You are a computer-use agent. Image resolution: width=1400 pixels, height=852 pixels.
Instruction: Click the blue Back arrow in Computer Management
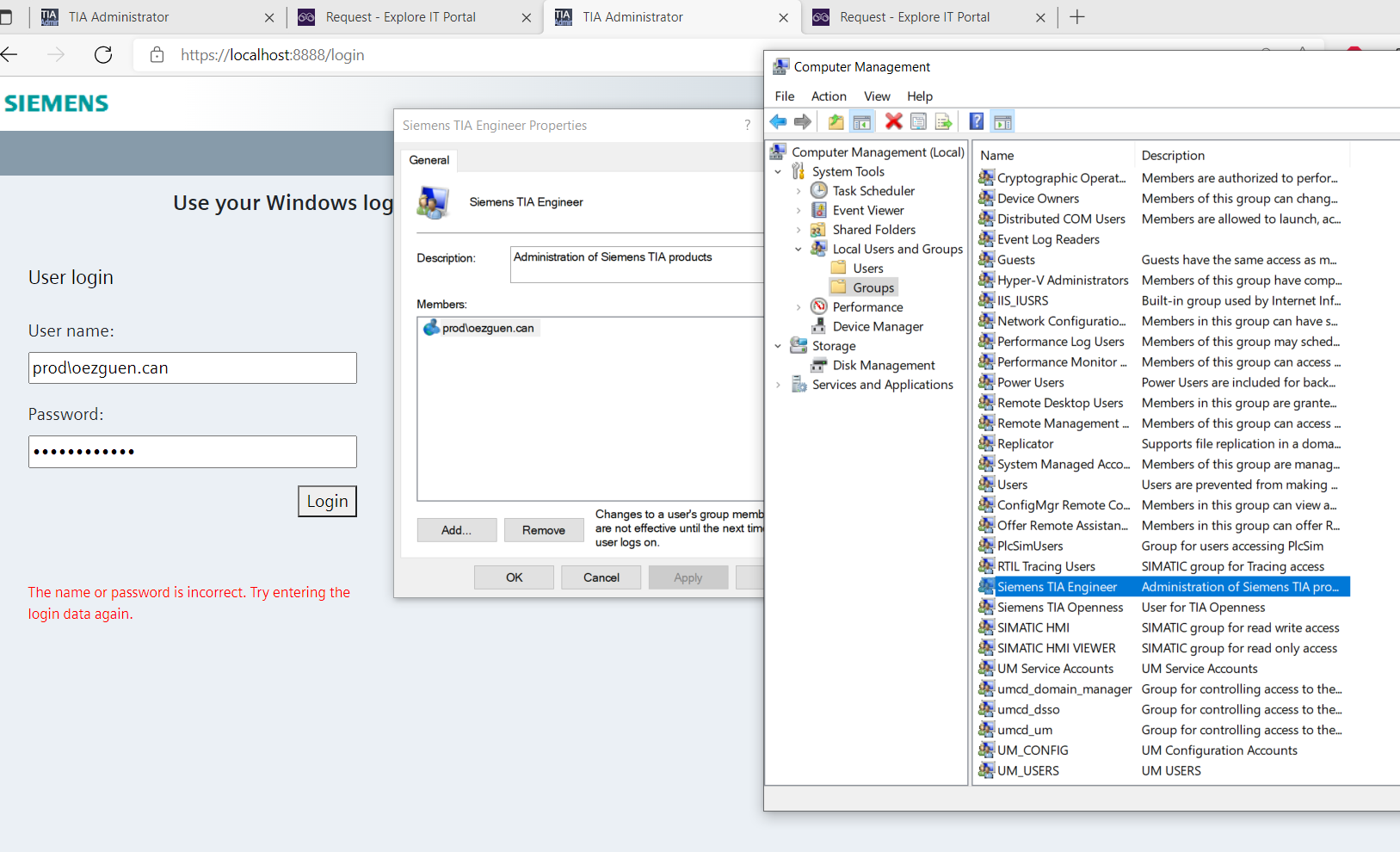click(779, 122)
